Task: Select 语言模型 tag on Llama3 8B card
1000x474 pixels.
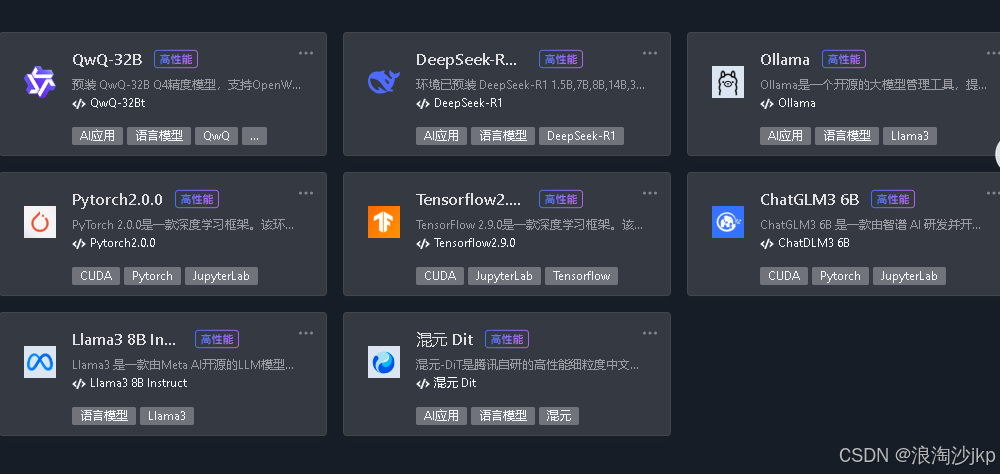Action: (104, 416)
